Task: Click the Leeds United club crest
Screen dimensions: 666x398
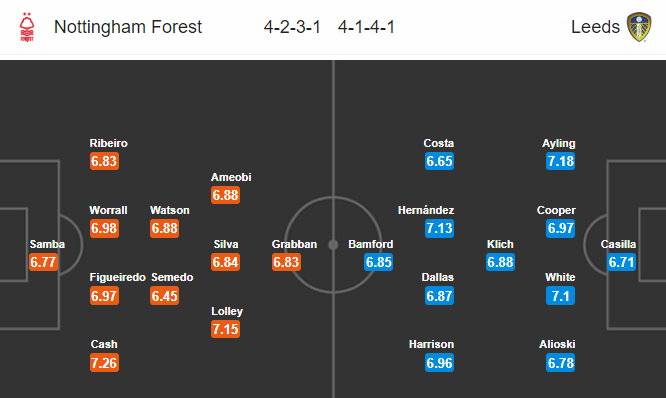Action: [639, 27]
